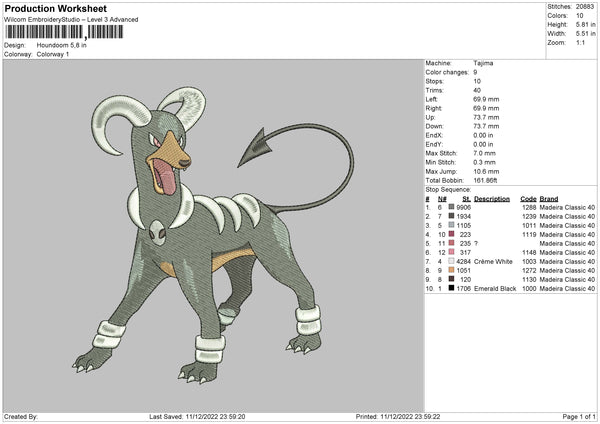Select the 'Colorway 1' value
Screen dimensions: 600x424
(53, 54)
